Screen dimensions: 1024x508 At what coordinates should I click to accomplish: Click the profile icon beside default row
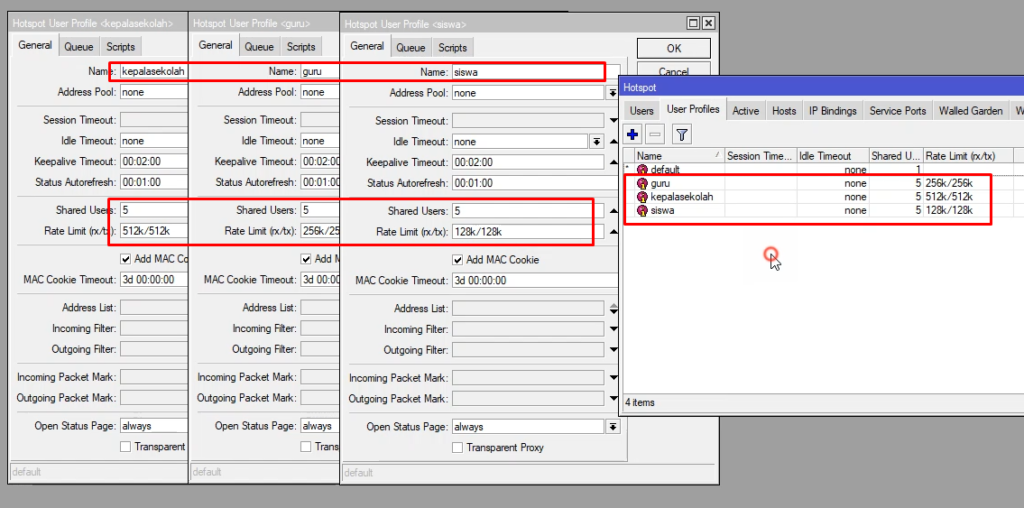pos(642,170)
